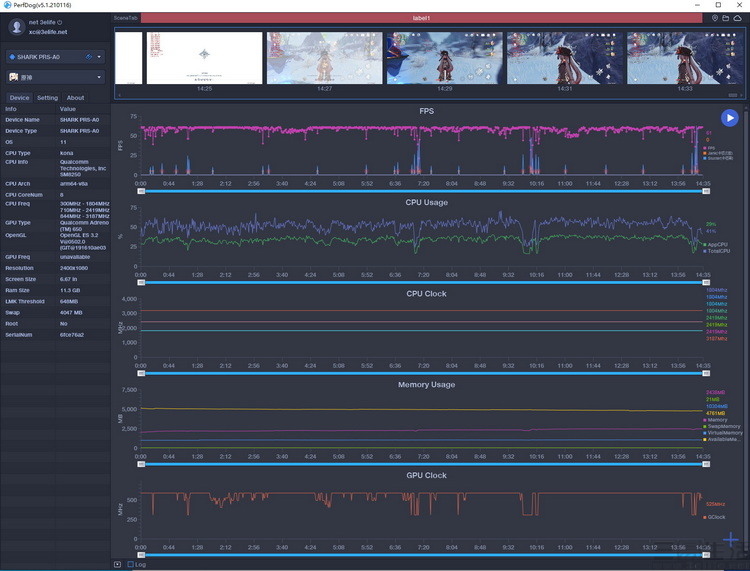Image resolution: width=750 pixels, height=571 pixels.
Task: Open the app selection dropdown
Action: pyautogui.click(x=100, y=77)
